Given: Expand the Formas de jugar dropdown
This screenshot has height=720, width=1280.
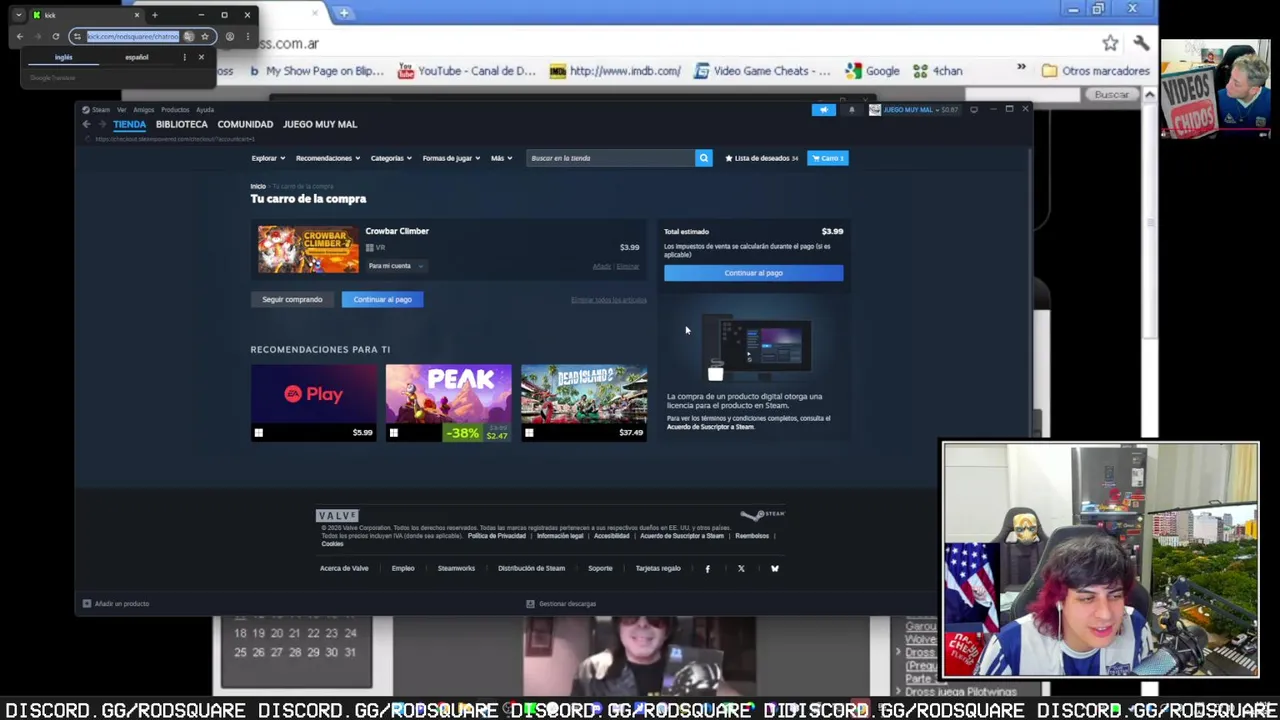Looking at the screenshot, I should (x=451, y=158).
